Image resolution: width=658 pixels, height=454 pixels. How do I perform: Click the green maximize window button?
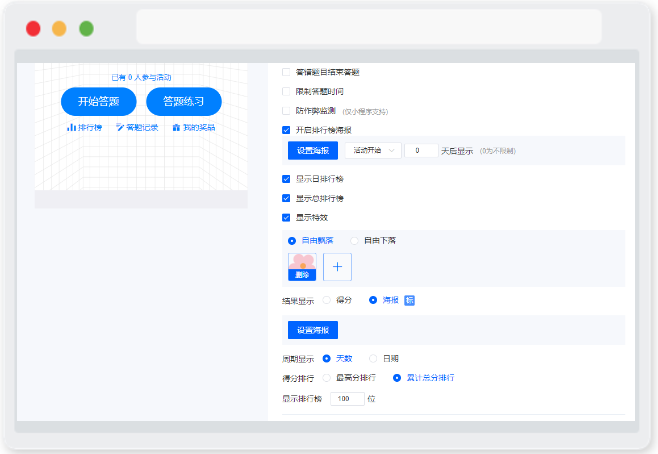pos(86,29)
